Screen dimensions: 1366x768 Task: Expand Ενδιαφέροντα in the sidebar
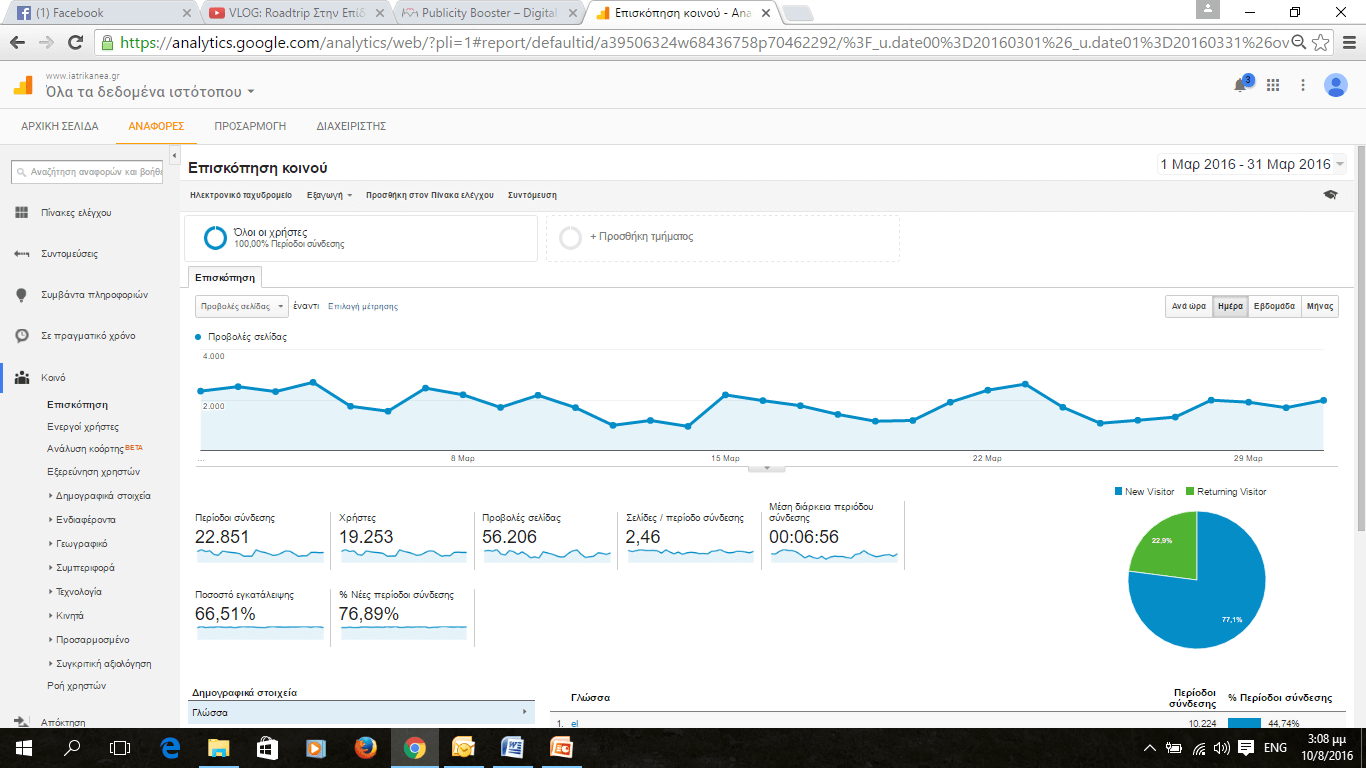[x=82, y=520]
